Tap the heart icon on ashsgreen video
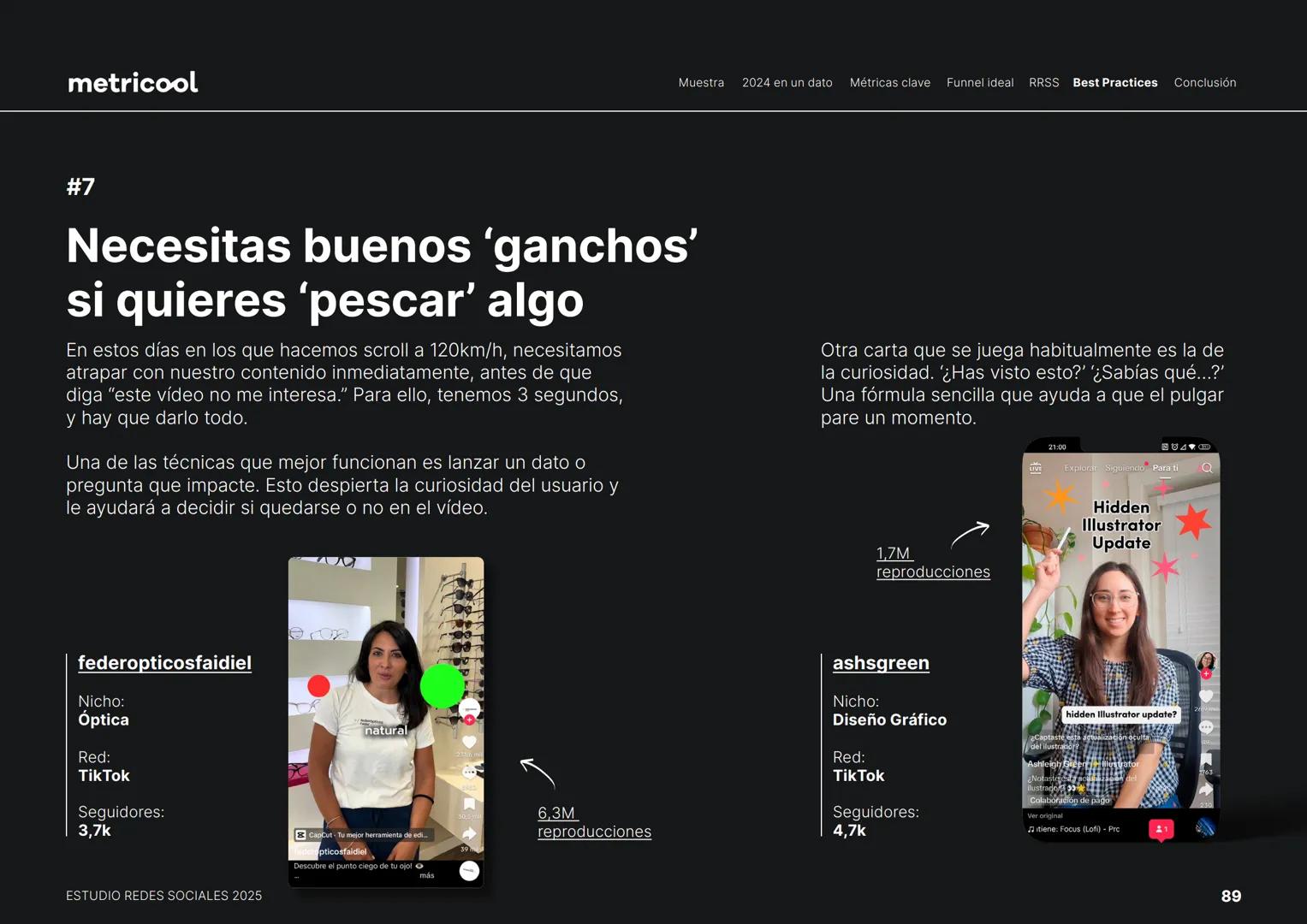 tap(1206, 696)
